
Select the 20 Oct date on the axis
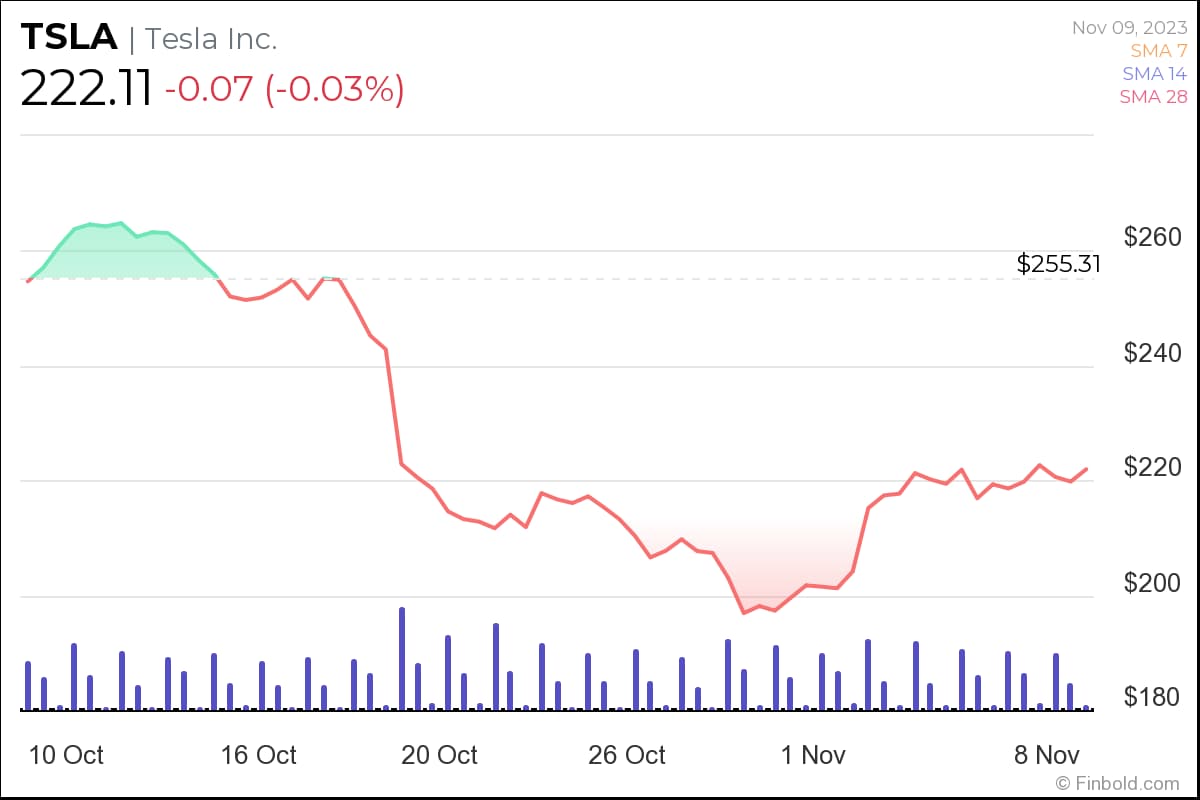pyautogui.click(x=439, y=755)
